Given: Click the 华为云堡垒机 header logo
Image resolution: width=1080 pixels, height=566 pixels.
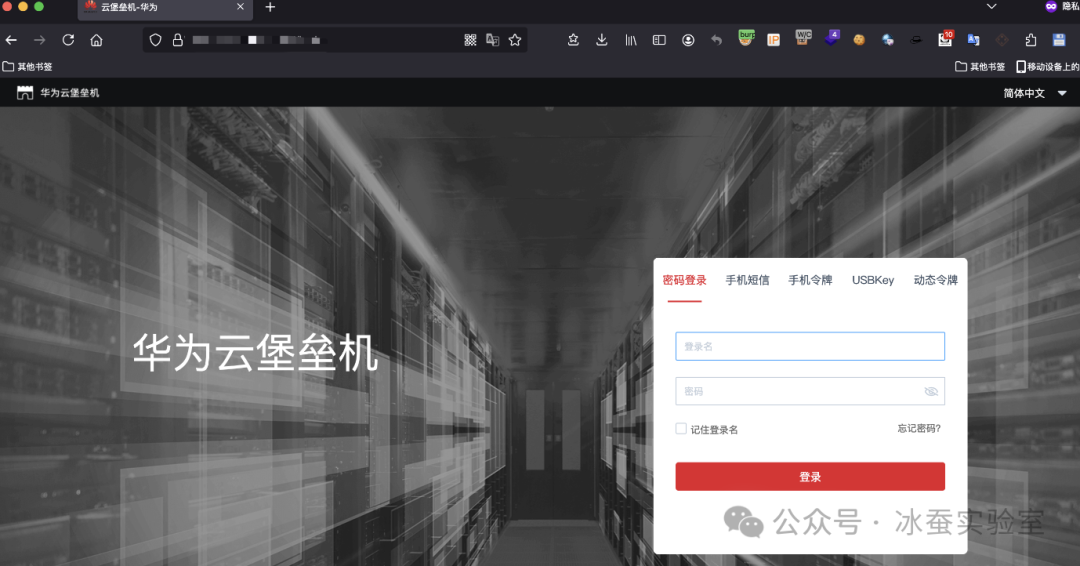Looking at the screenshot, I should (58, 93).
